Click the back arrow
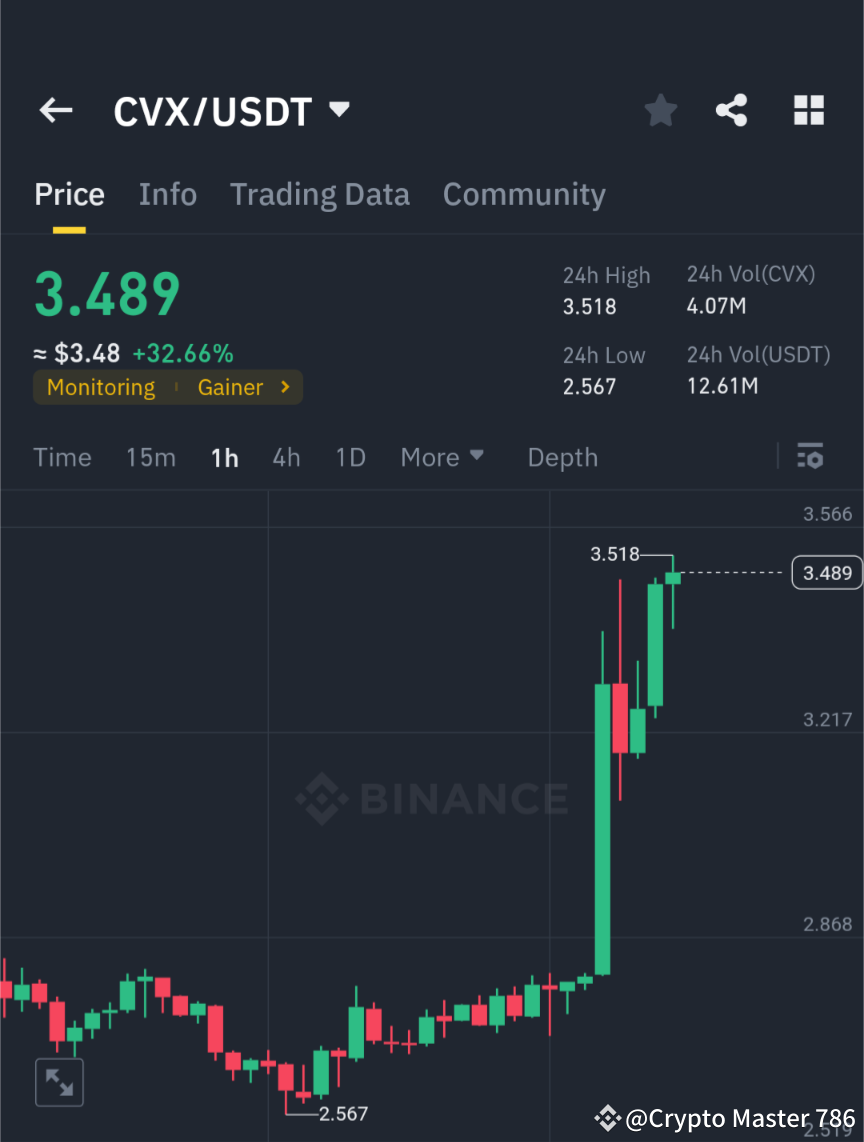Image resolution: width=864 pixels, height=1142 pixels. click(x=55, y=110)
